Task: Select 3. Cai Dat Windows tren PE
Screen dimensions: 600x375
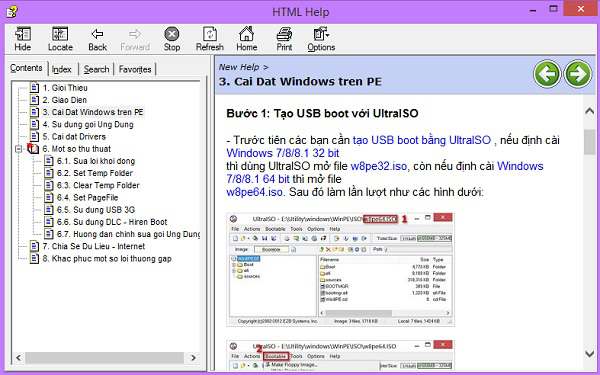Action: click(93, 112)
